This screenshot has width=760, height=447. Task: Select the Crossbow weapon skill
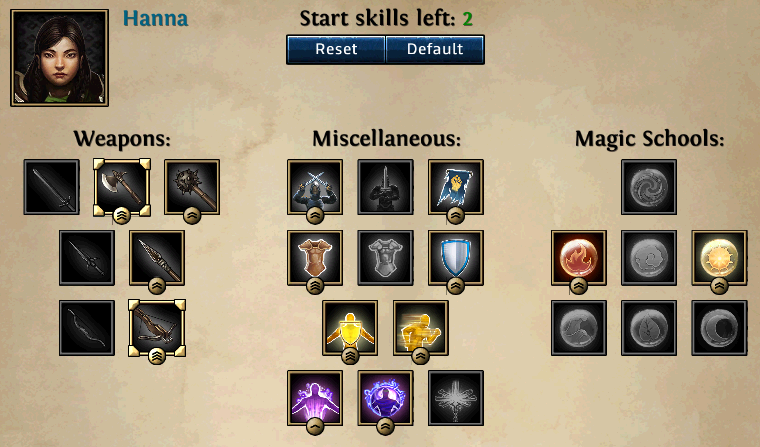coord(157,328)
